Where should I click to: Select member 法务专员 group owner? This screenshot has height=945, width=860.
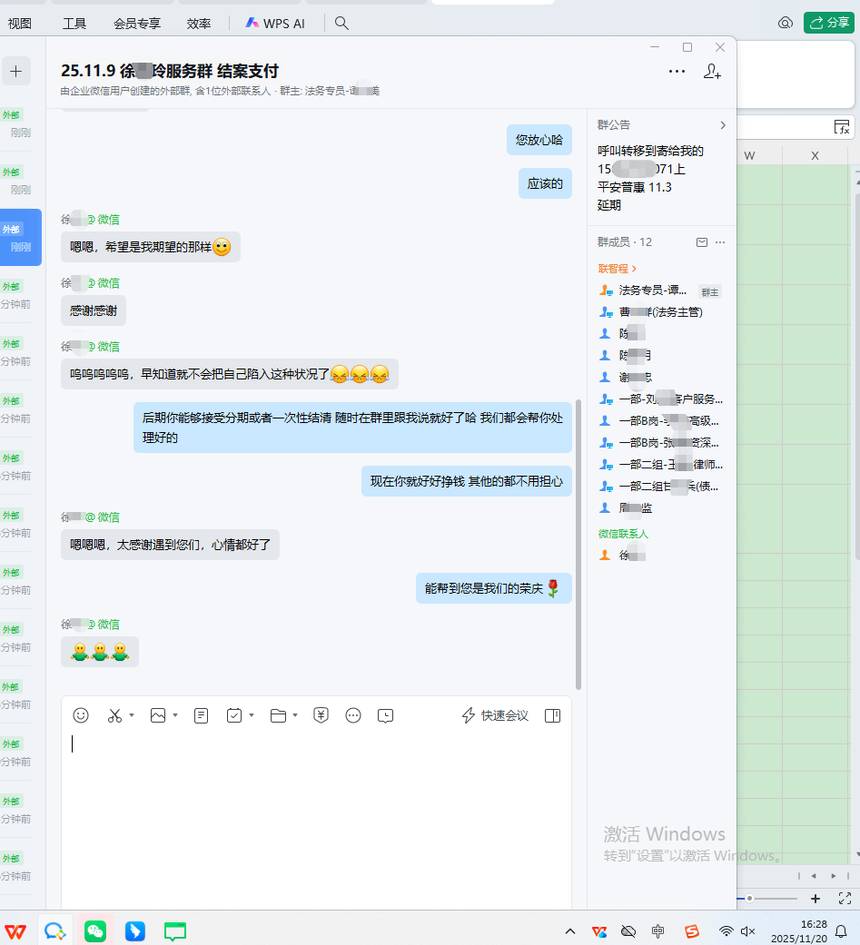660,290
